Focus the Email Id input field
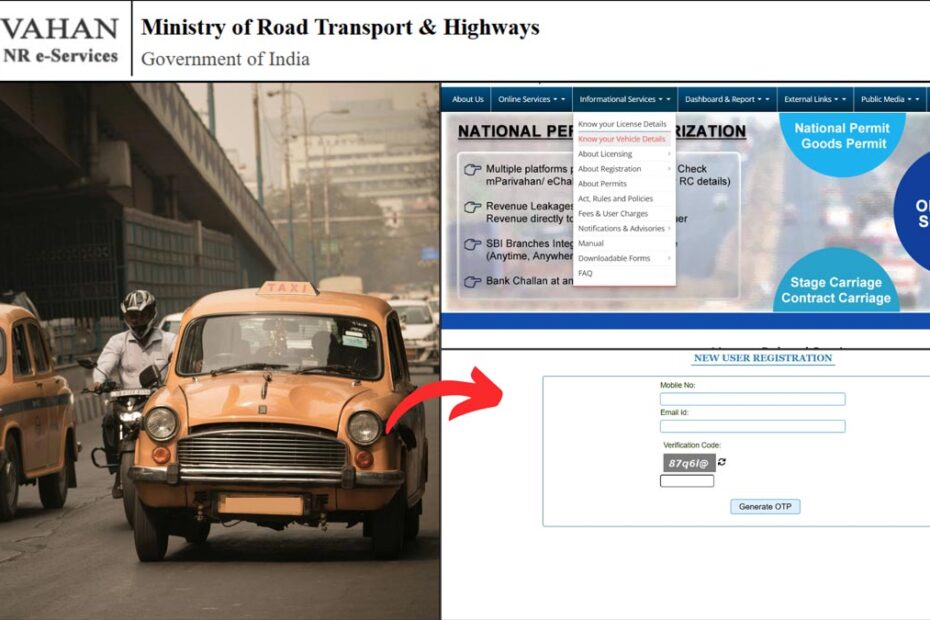The width and height of the screenshot is (930, 620). coord(752,426)
